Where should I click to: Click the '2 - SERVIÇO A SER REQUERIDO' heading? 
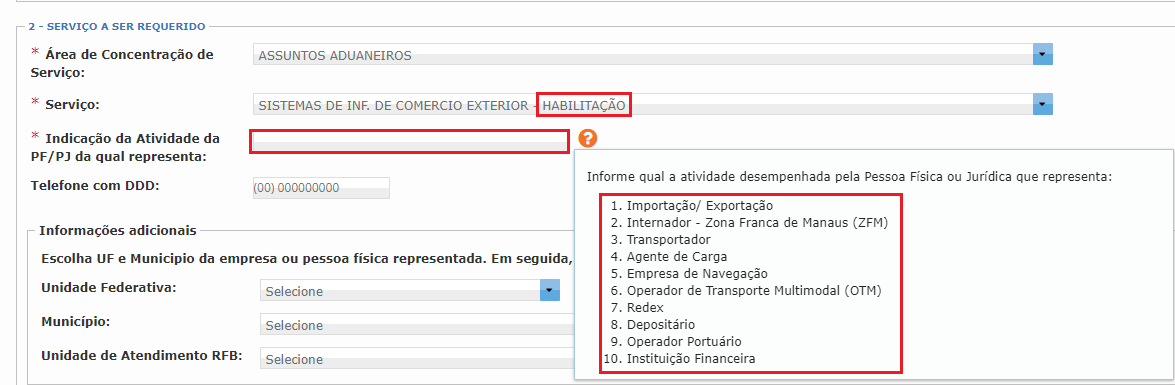[x=117, y=26]
